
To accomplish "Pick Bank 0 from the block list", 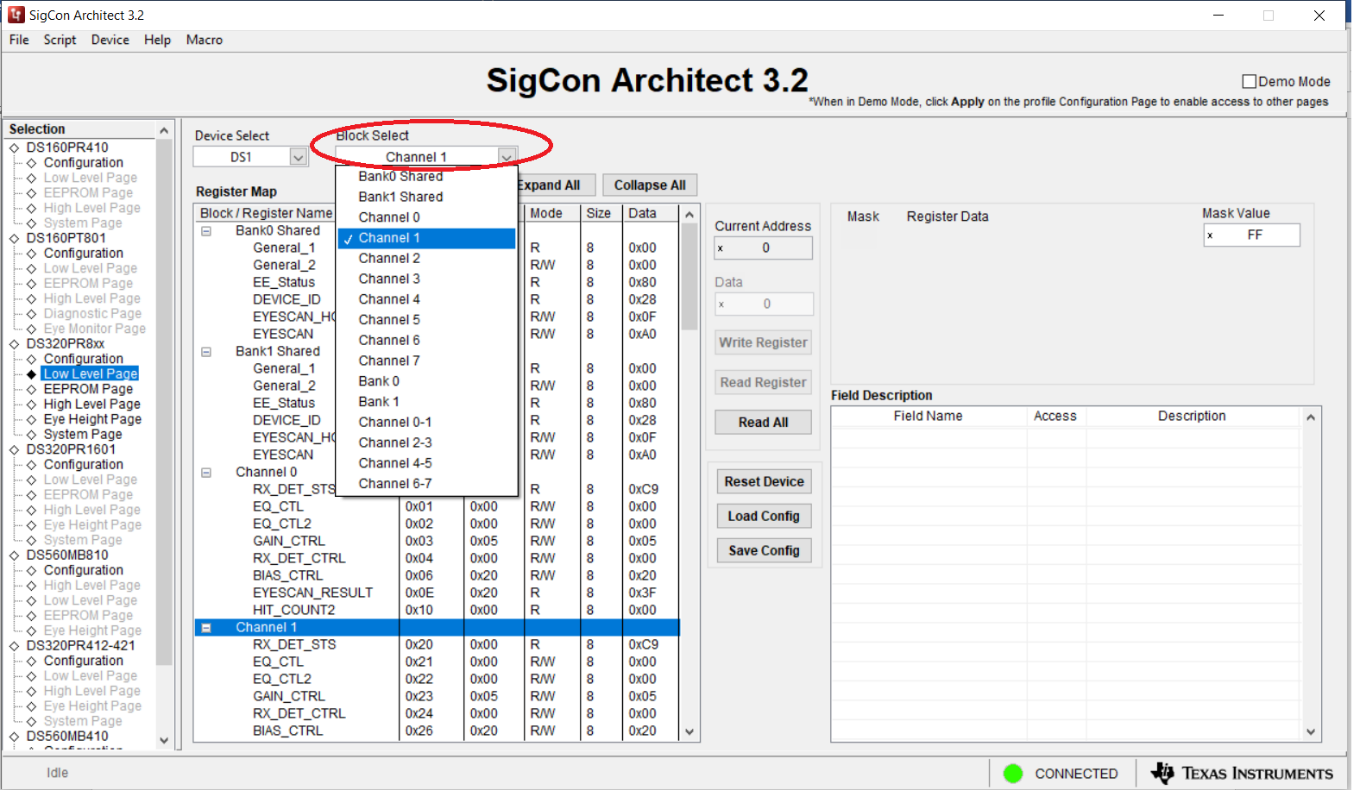I will pyautogui.click(x=427, y=381).
